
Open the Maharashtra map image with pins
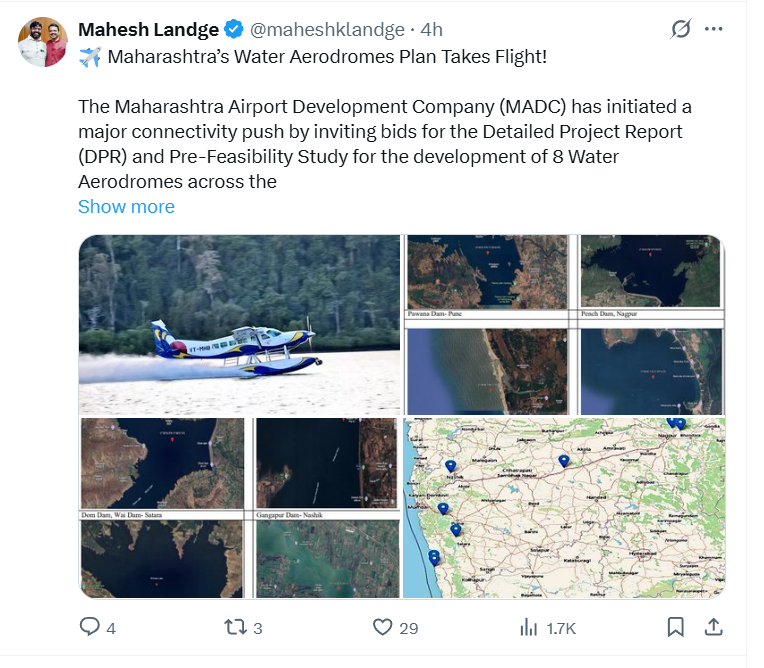coord(563,508)
